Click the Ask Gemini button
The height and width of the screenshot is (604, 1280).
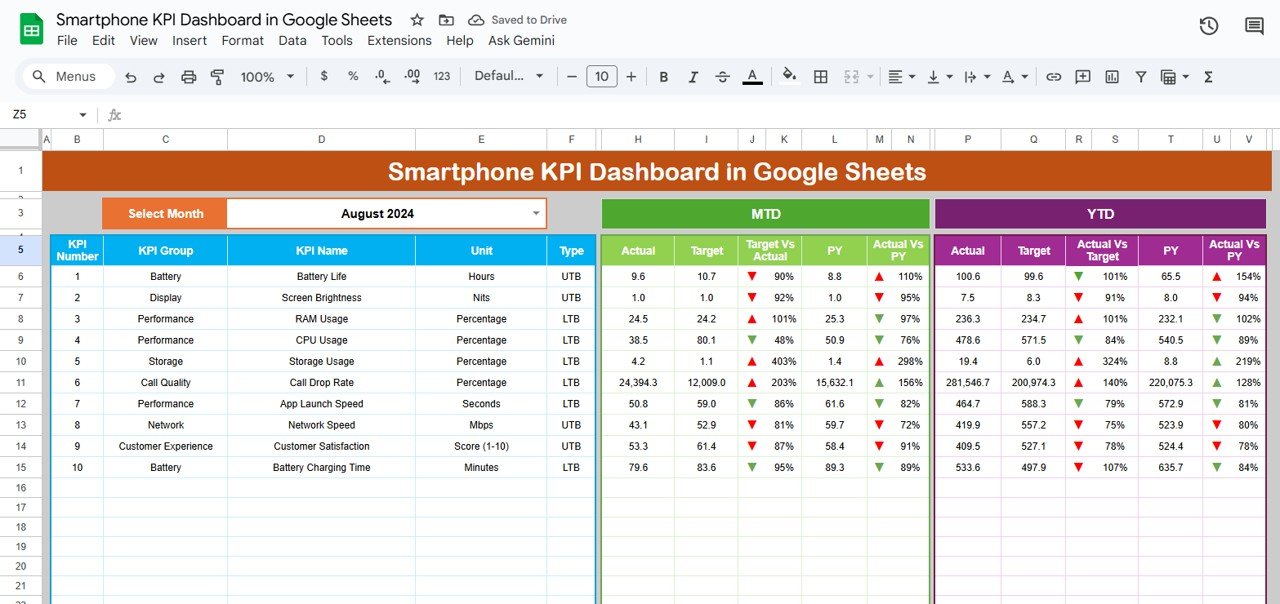pyautogui.click(x=521, y=41)
